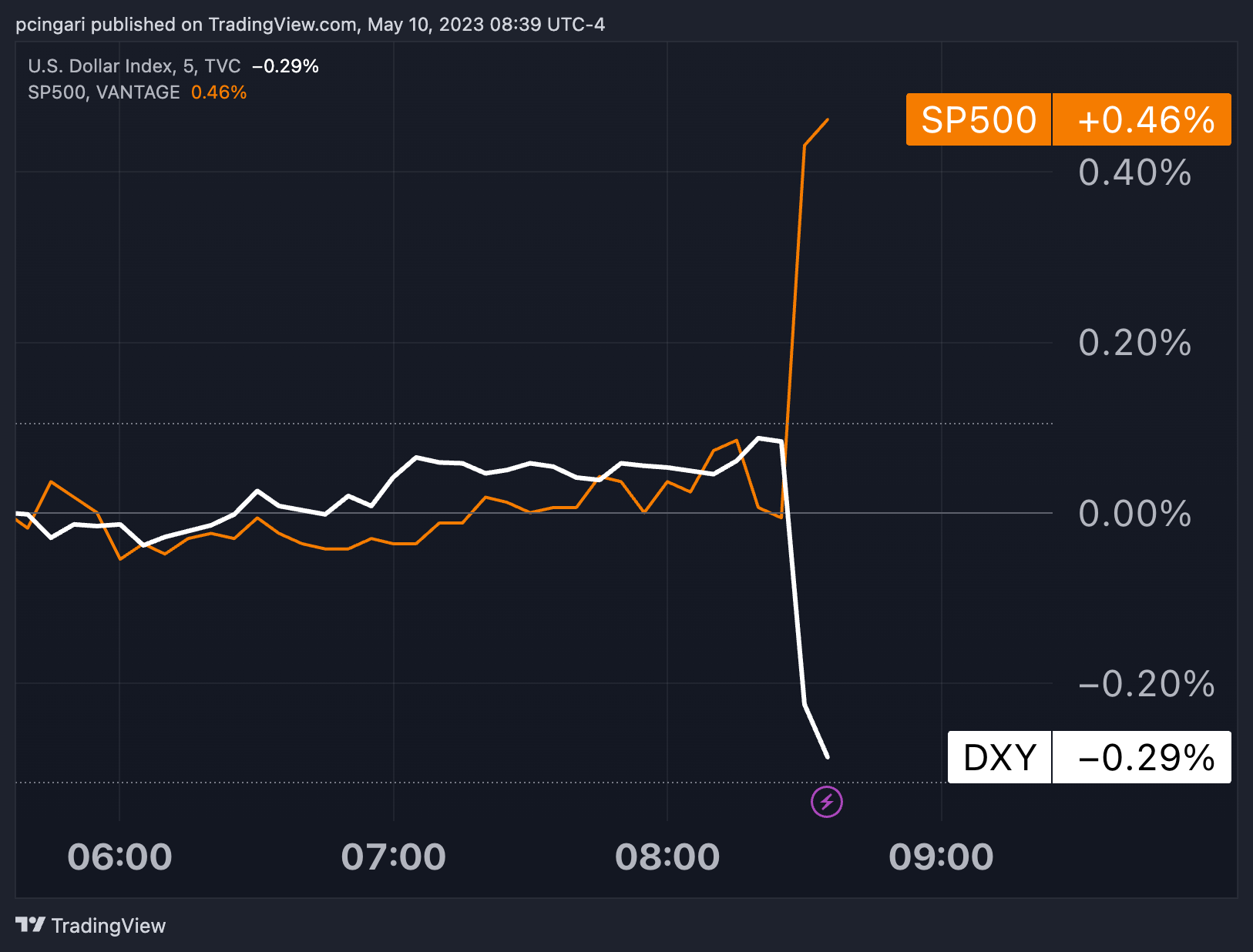The image size is (1253, 952).
Task: Click the 08:00 time axis label
Action: tap(667, 856)
